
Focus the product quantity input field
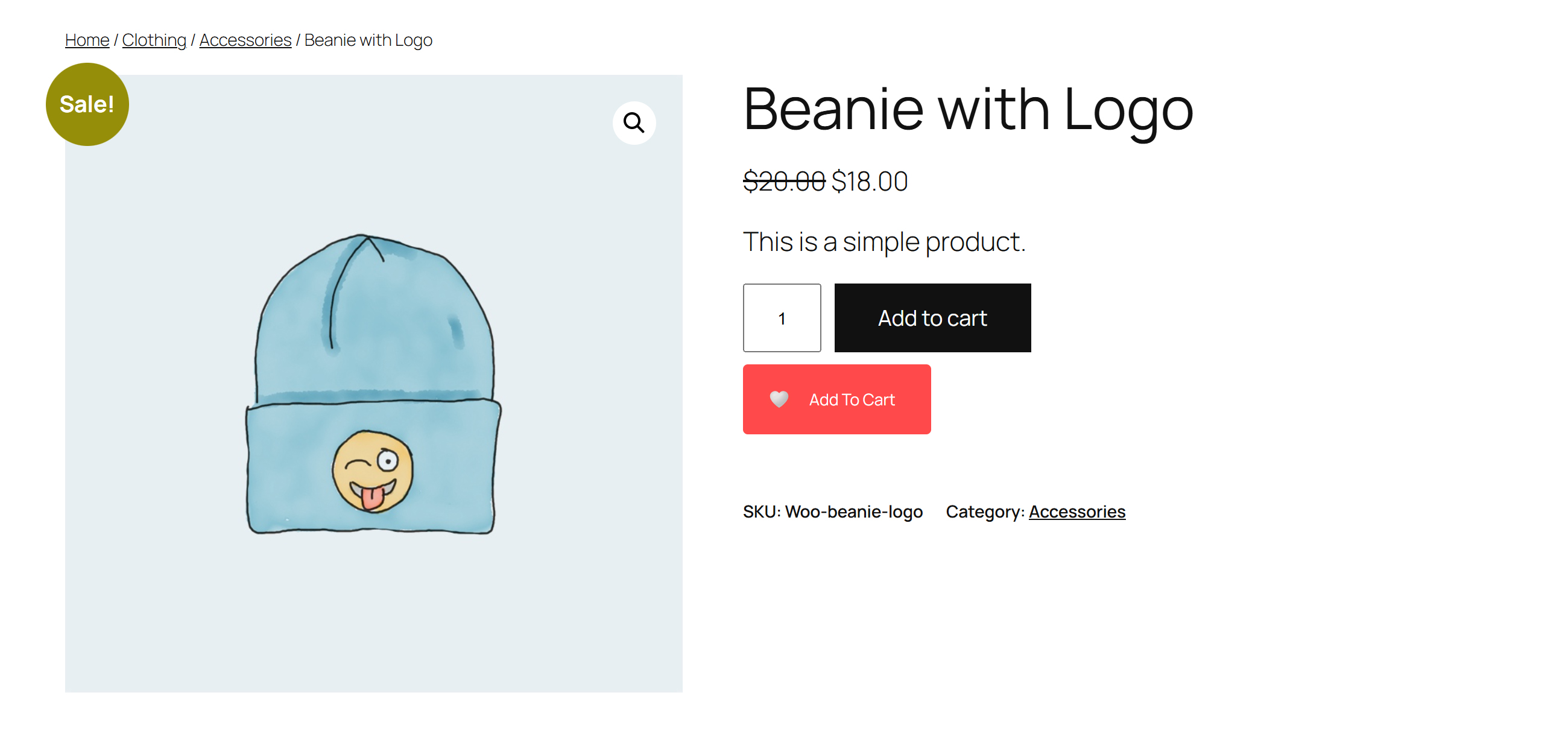pos(782,318)
